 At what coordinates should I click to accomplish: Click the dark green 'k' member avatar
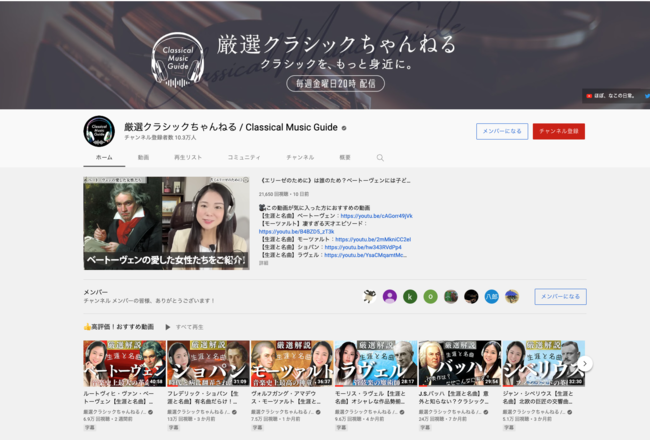point(410,297)
